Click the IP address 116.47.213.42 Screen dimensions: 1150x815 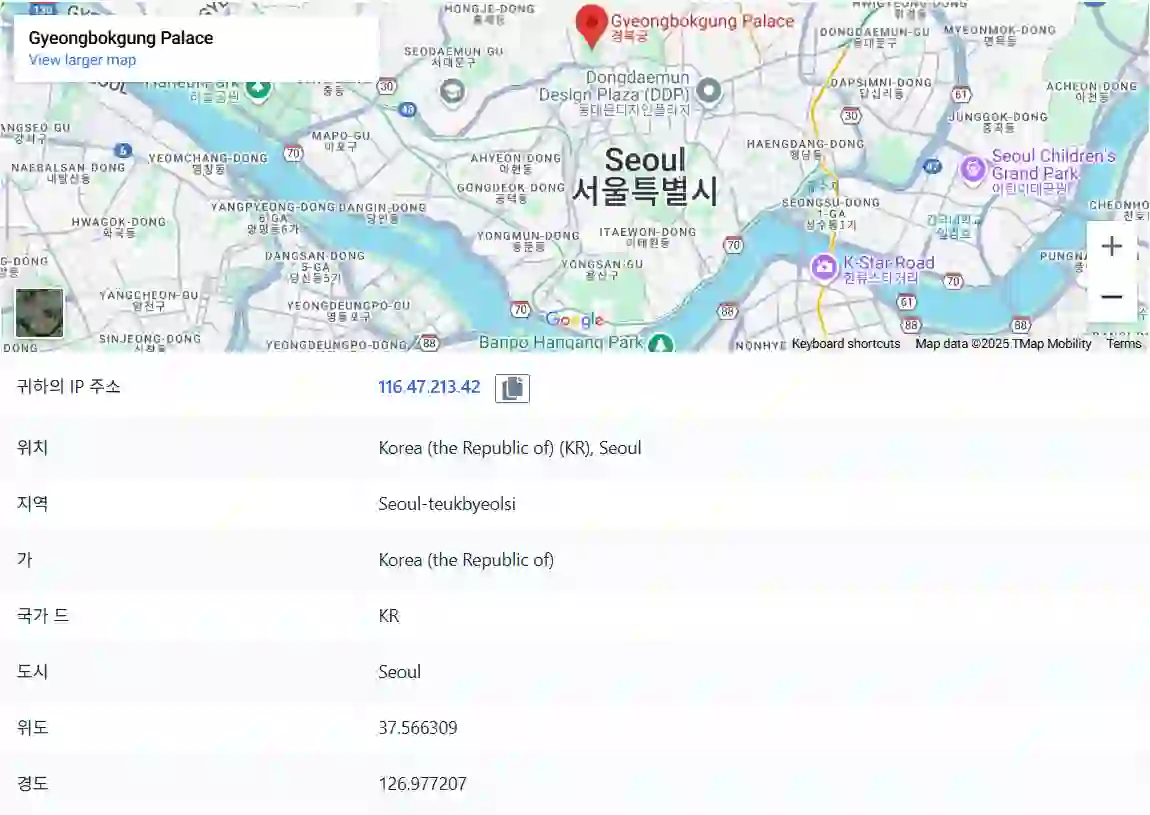(429, 387)
